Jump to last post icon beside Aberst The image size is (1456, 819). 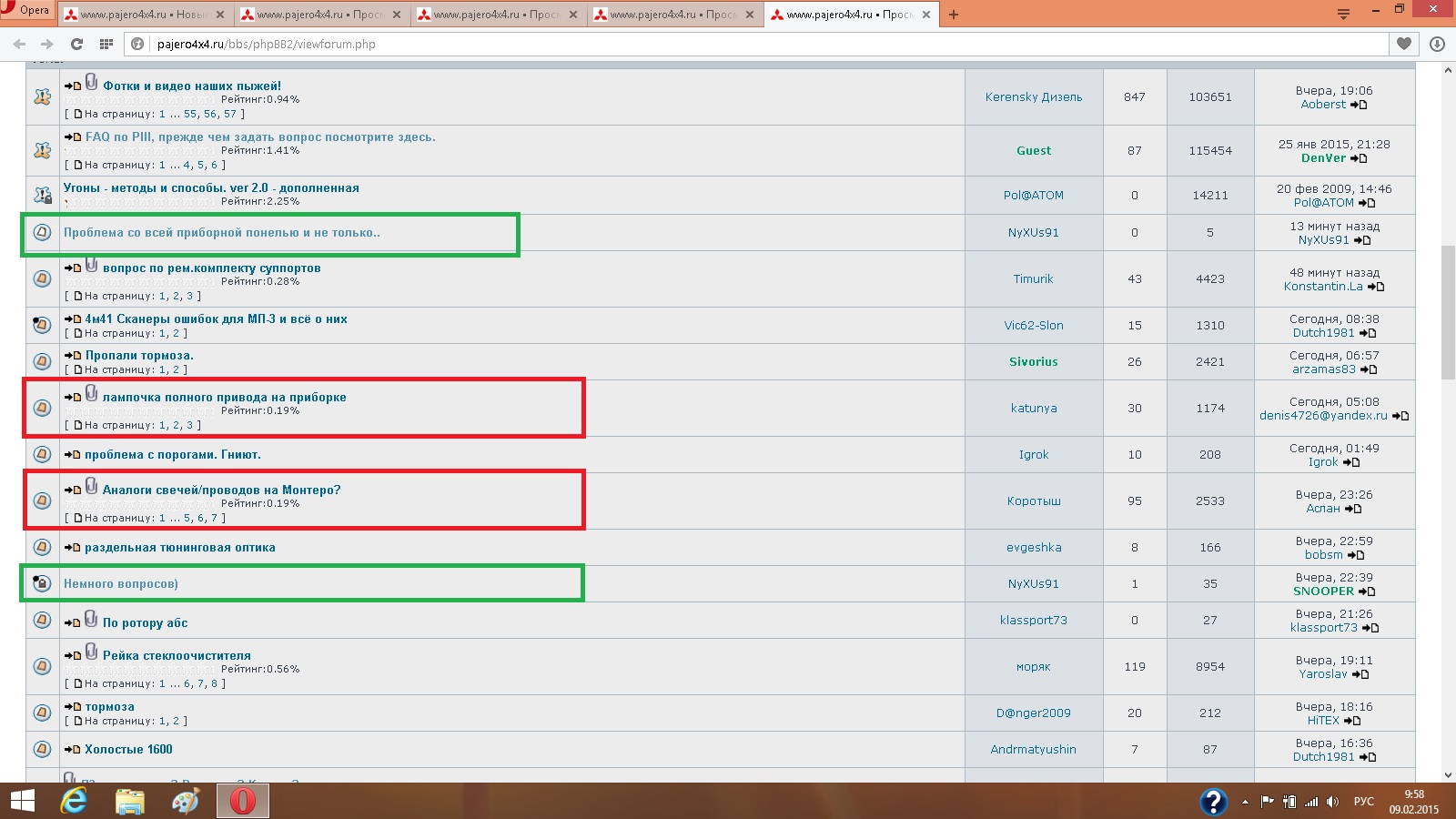point(1359,105)
